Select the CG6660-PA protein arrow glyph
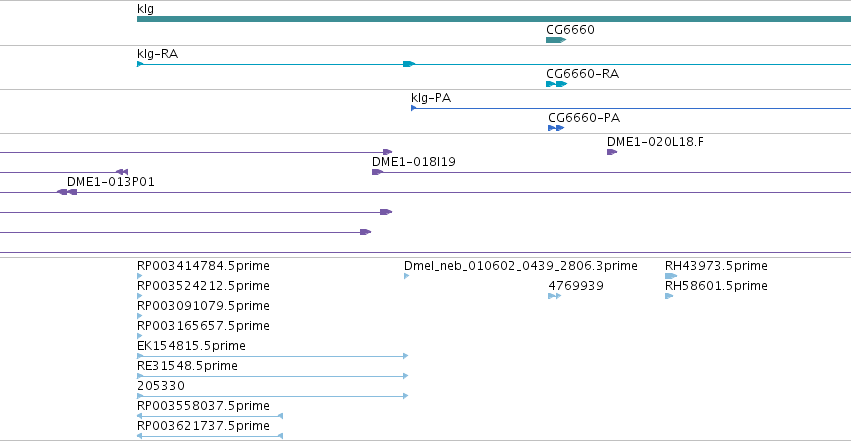The width and height of the screenshot is (851, 441). [556, 128]
